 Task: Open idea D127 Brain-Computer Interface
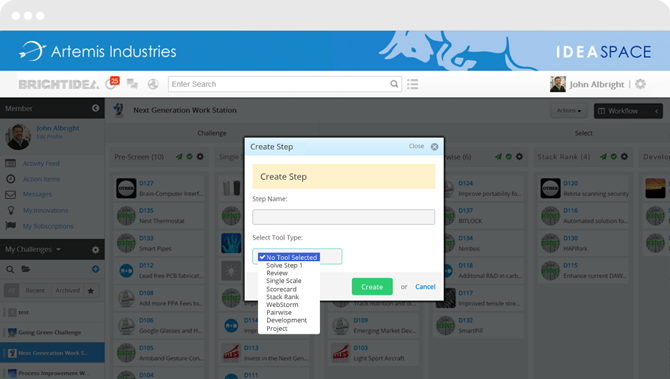coord(160,188)
